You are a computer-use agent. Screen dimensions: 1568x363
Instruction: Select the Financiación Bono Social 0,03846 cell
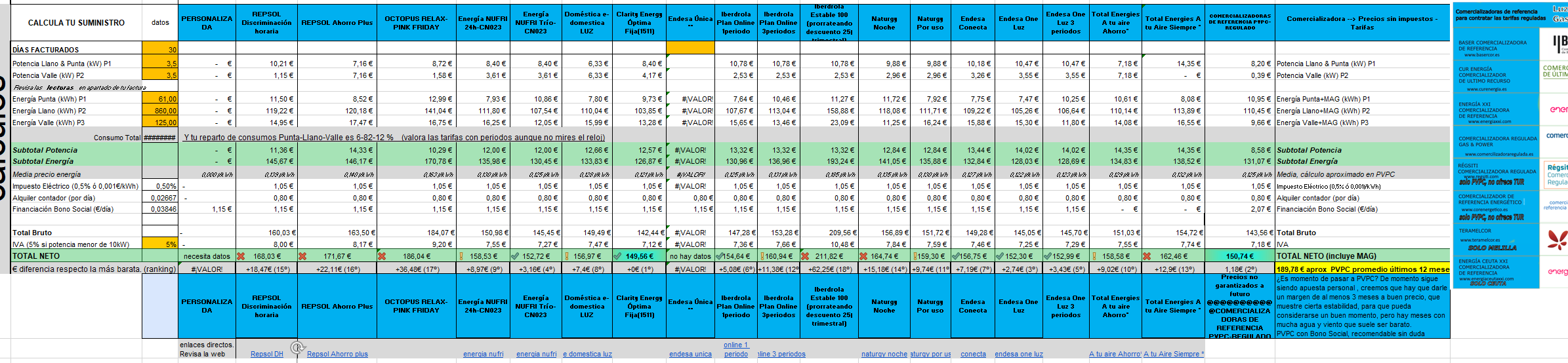[x=160, y=209]
